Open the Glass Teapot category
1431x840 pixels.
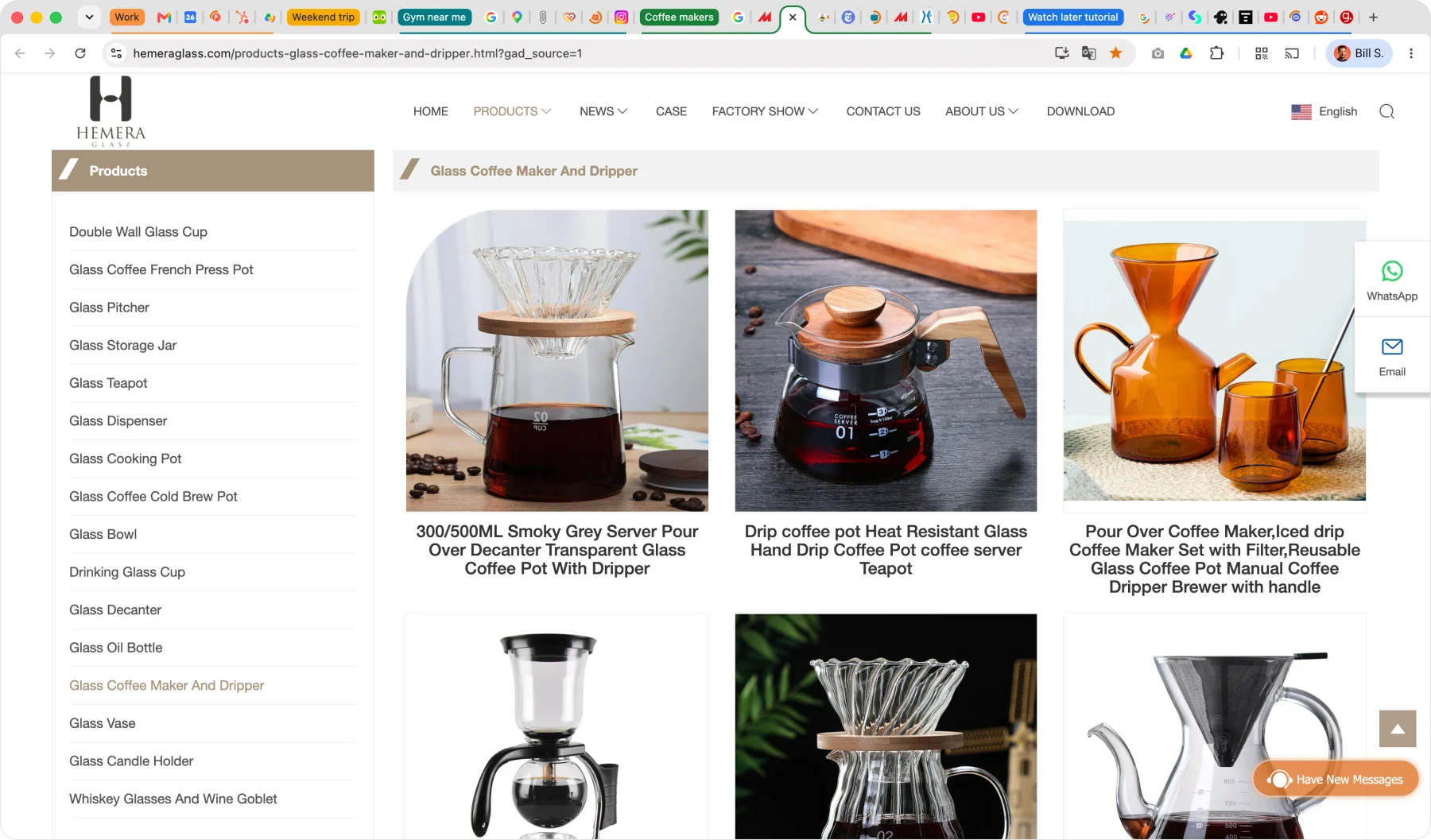[x=108, y=383]
